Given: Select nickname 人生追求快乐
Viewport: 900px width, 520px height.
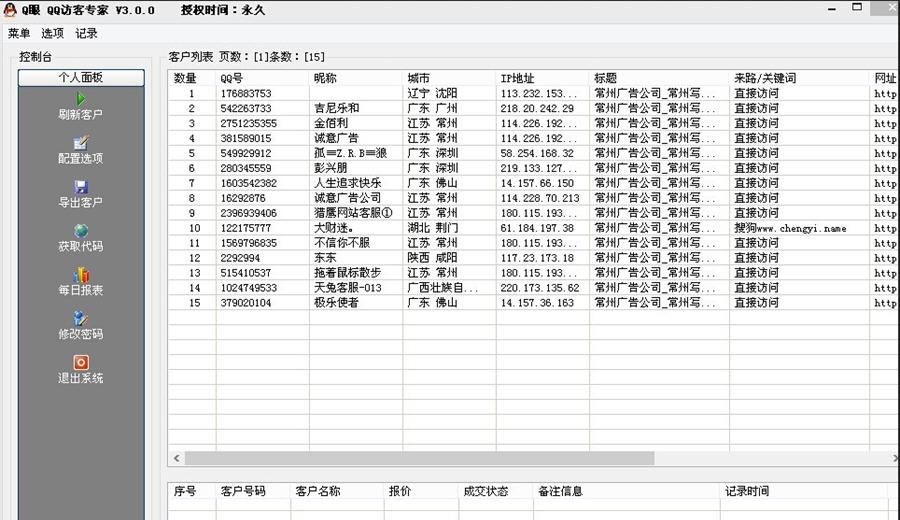Looking at the screenshot, I should pos(347,183).
